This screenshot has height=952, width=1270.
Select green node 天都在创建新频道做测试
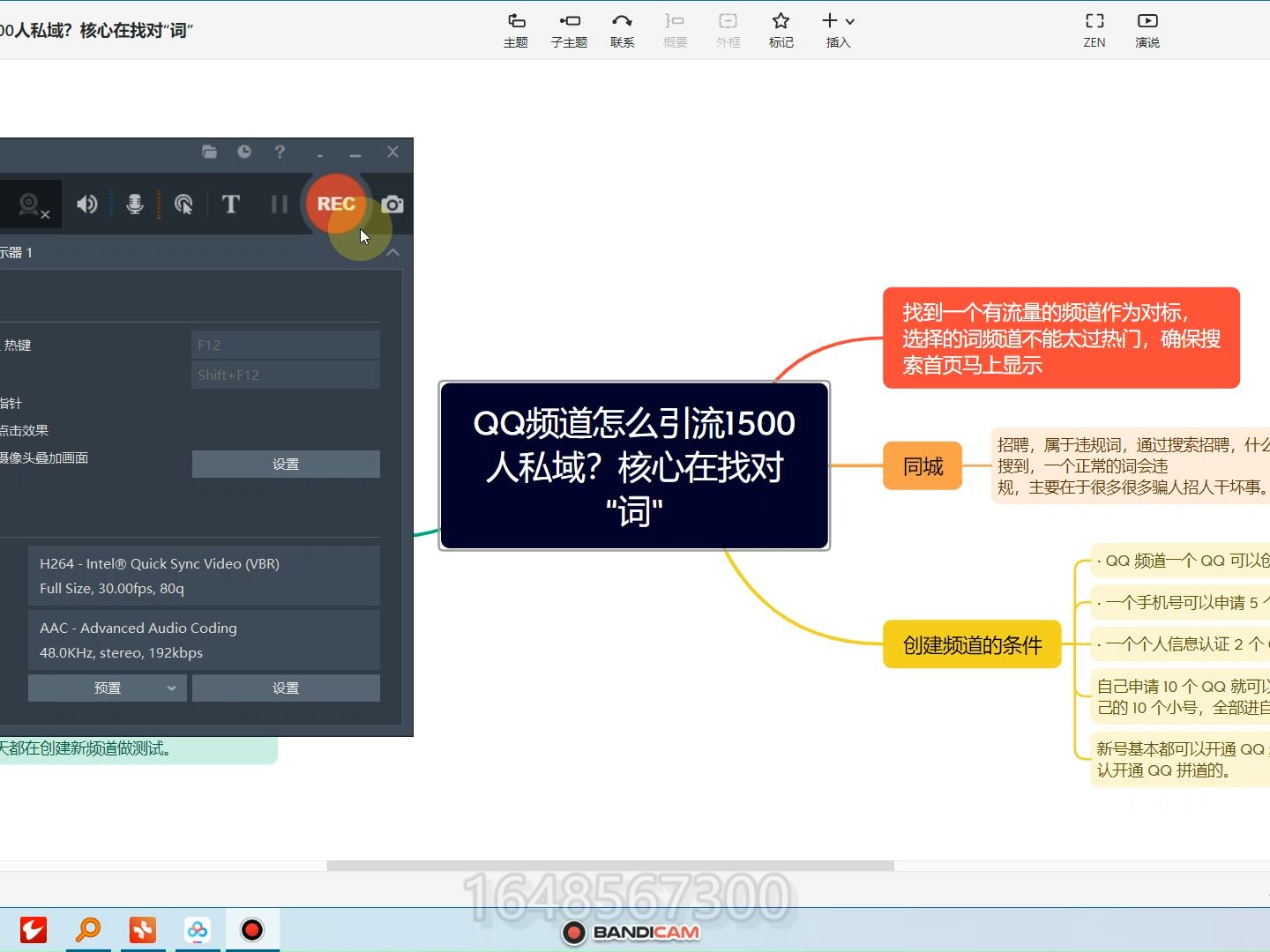tap(137, 749)
